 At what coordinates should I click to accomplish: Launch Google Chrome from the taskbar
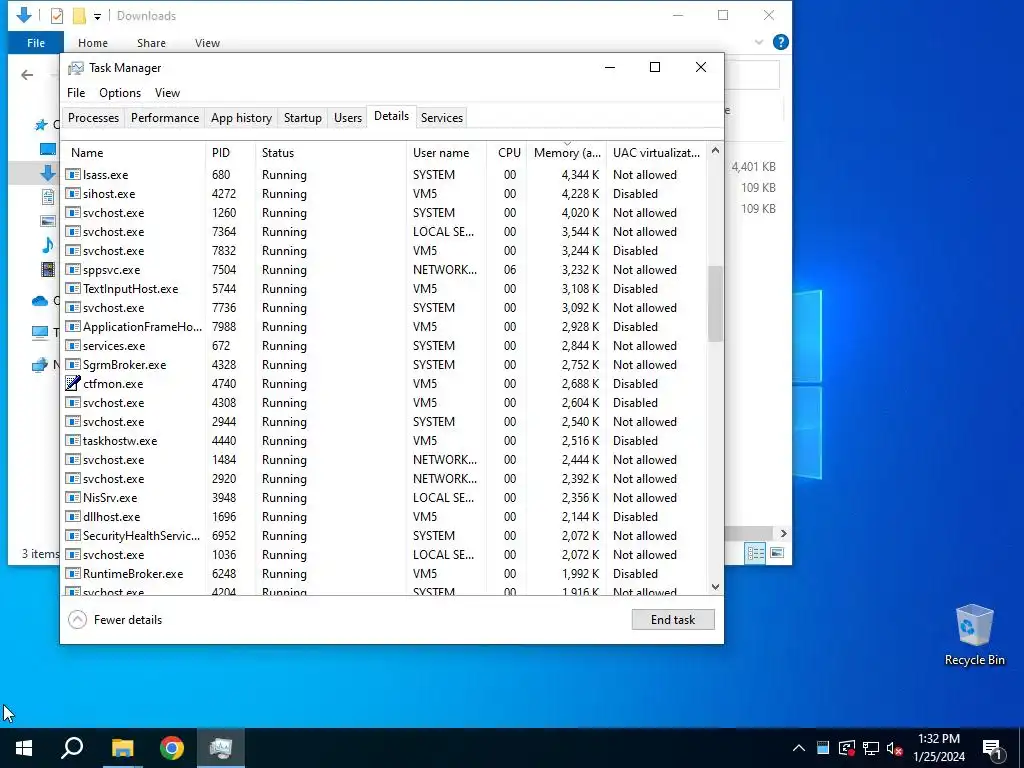tap(172, 748)
